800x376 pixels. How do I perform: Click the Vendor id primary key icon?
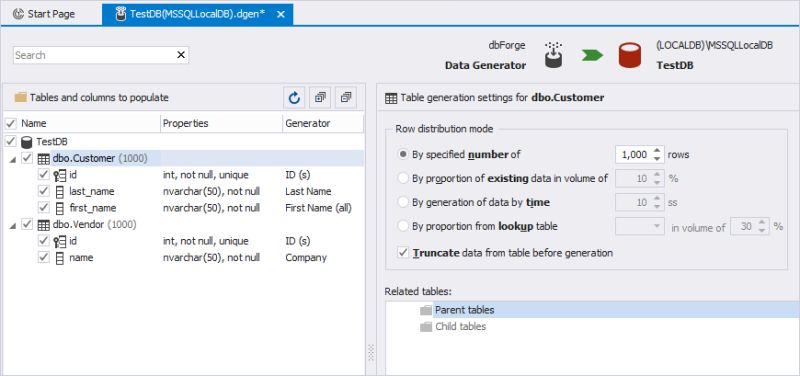[60, 241]
